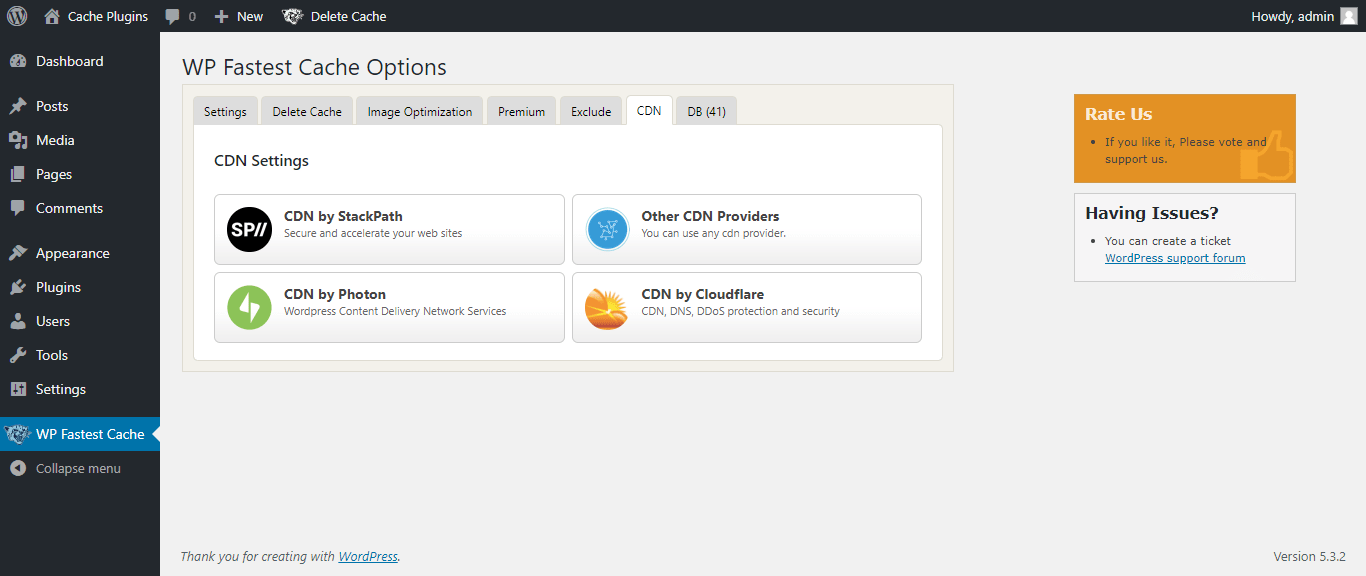Click the CDN Settings heading
Image resolution: width=1366 pixels, height=576 pixels.
pyautogui.click(x=261, y=161)
